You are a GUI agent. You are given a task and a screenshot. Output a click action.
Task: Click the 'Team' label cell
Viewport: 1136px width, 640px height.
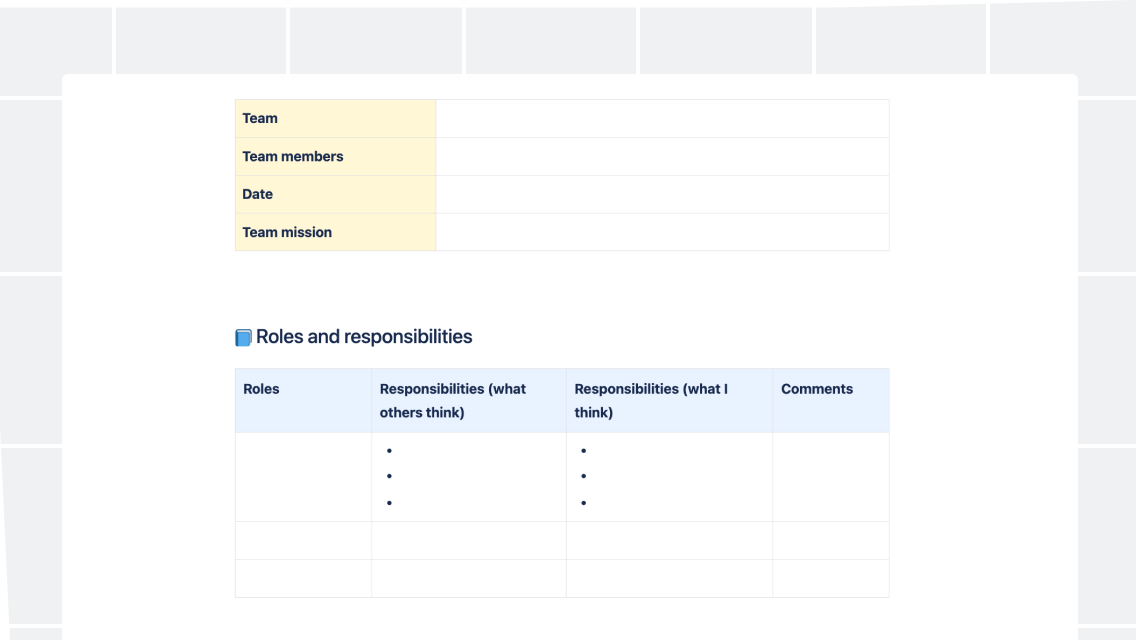tap(335, 118)
